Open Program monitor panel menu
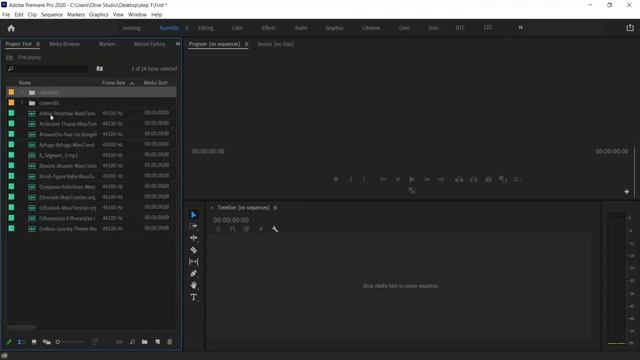This screenshot has width=640, height=360. tap(246, 44)
